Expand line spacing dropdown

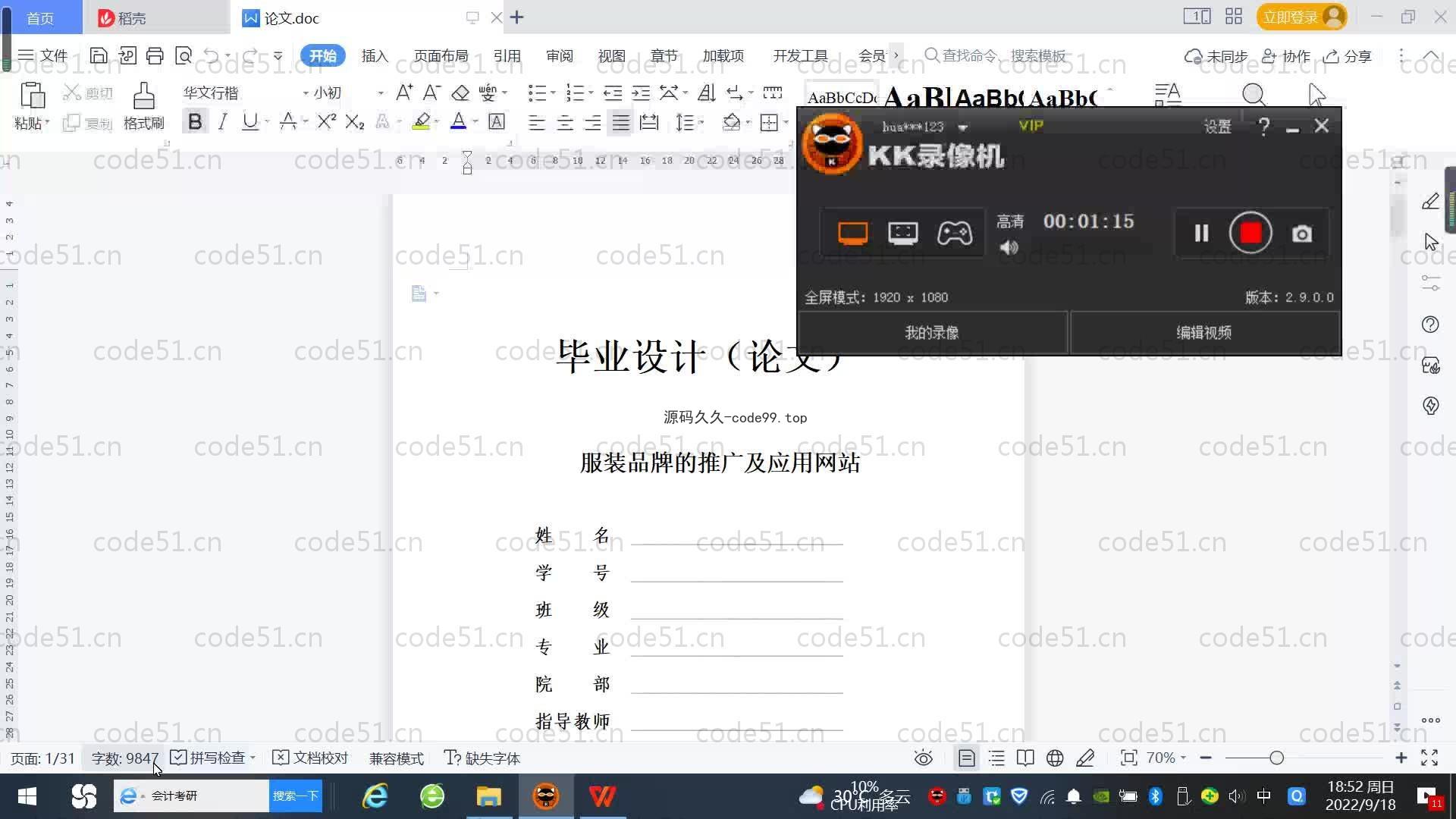pos(701,122)
